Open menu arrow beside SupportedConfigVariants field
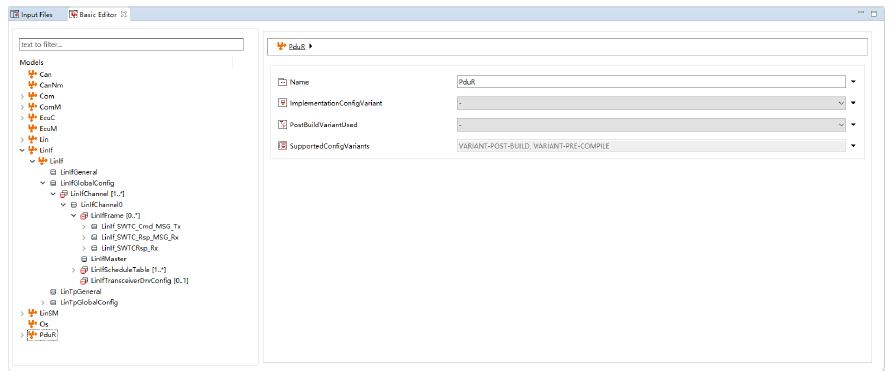This screenshot has height=373, width=896. pyautogui.click(x=853, y=146)
